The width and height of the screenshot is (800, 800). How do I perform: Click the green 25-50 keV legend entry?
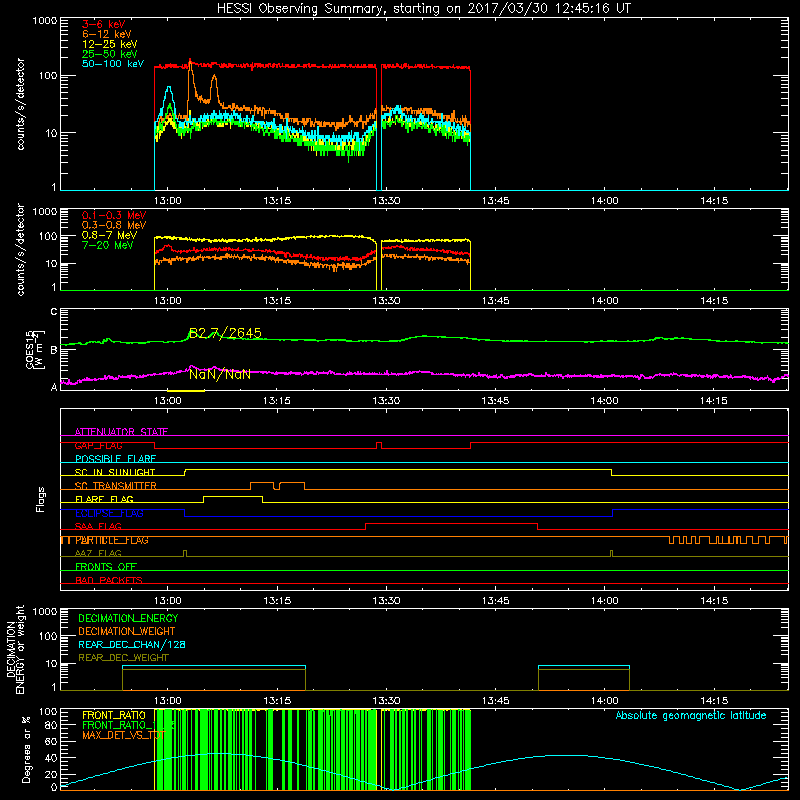click(x=110, y=54)
